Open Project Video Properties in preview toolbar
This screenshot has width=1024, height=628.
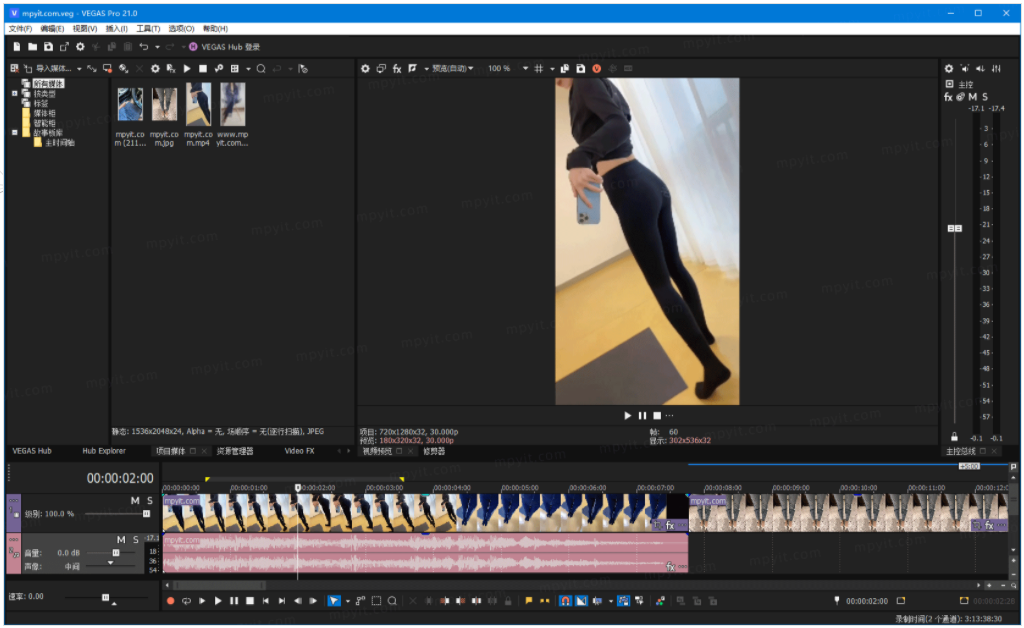point(366,68)
